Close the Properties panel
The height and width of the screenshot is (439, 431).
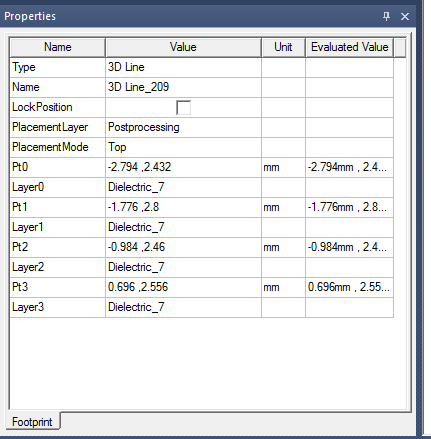coord(405,16)
